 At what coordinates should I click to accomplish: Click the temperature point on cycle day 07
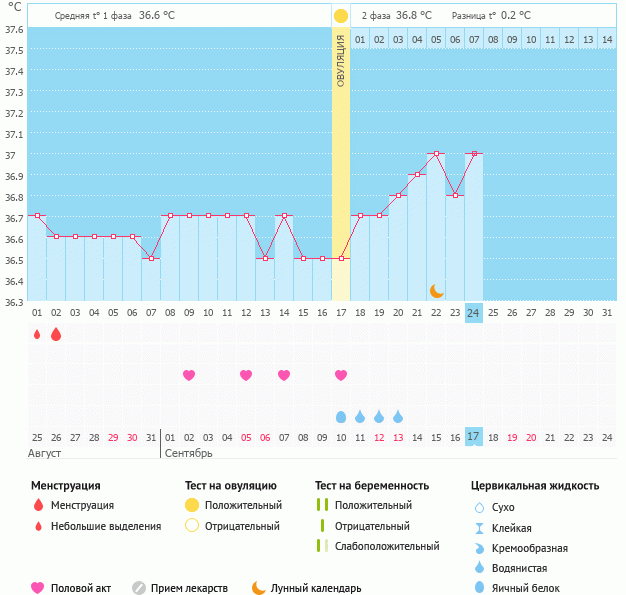(151, 258)
